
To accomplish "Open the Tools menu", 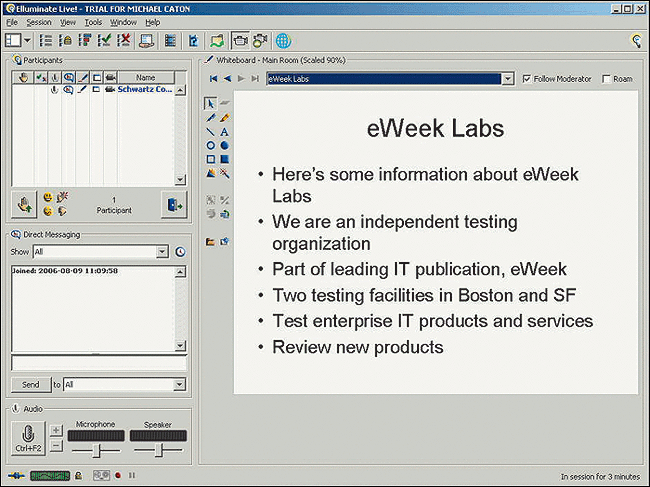I will [93, 22].
